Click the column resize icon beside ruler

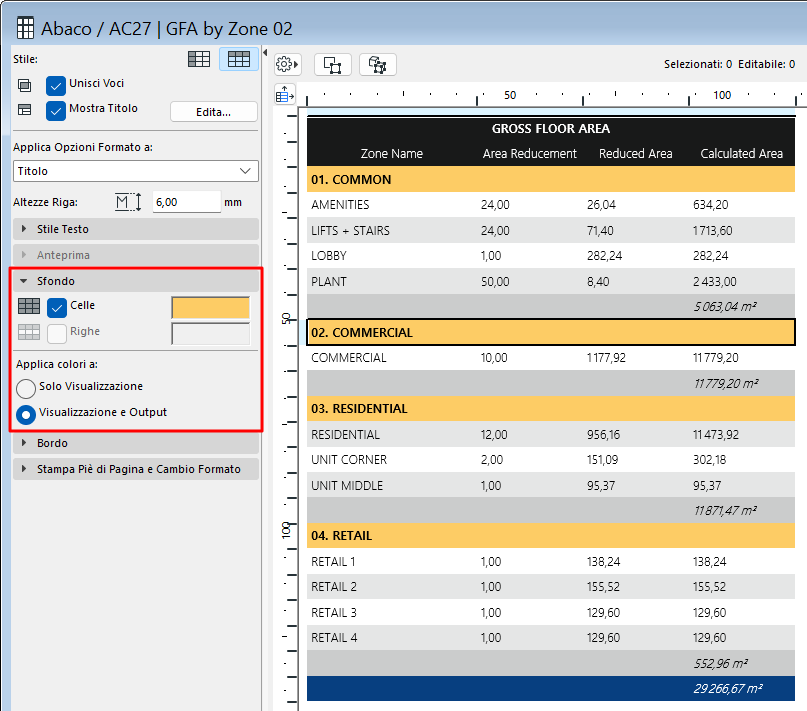pyautogui.click(x=285, y=94)
